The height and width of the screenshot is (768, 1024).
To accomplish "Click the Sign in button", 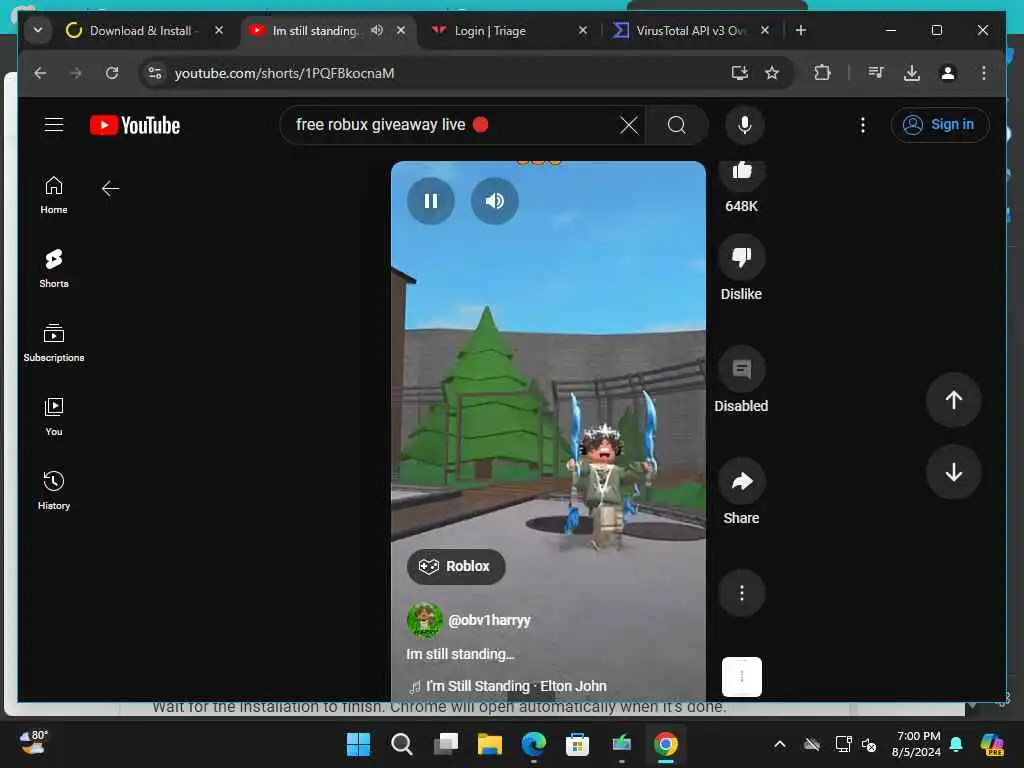I will (x=939, y=125).
